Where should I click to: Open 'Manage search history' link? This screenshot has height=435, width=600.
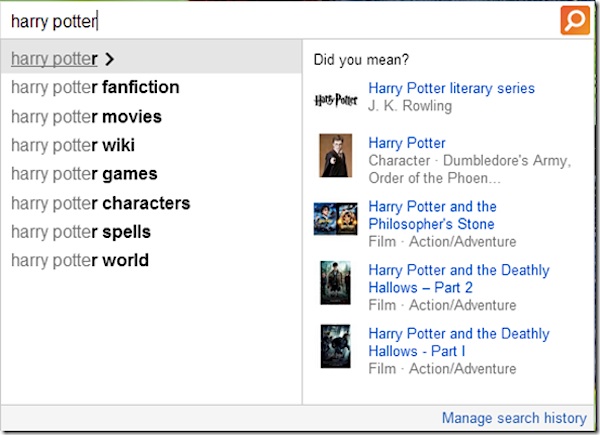pos(514,418)
